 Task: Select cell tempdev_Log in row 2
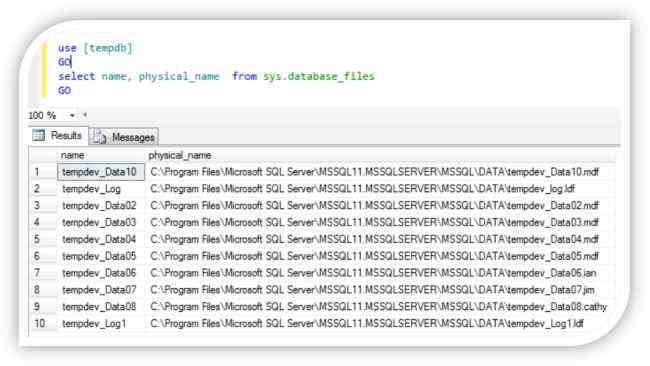pyautogui.click(x=101, y=189)
